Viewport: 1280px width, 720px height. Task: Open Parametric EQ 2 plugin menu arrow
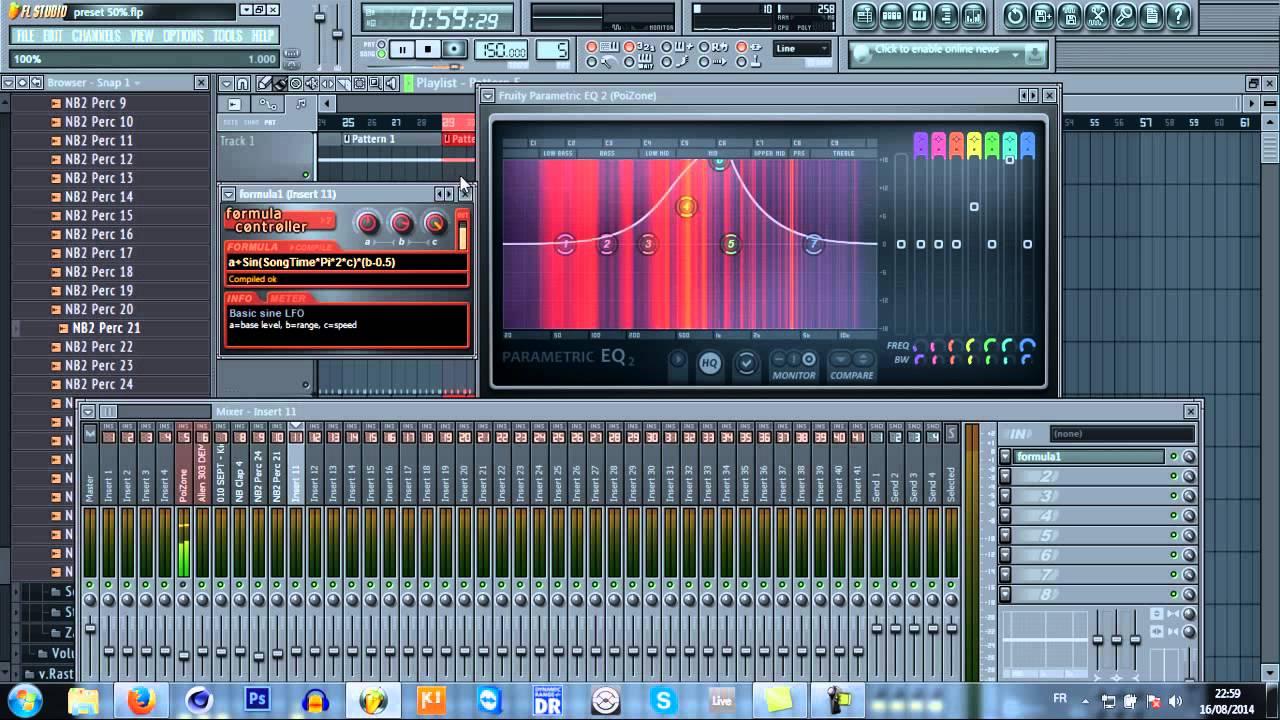pyautogui.click(x=488, y=96)
